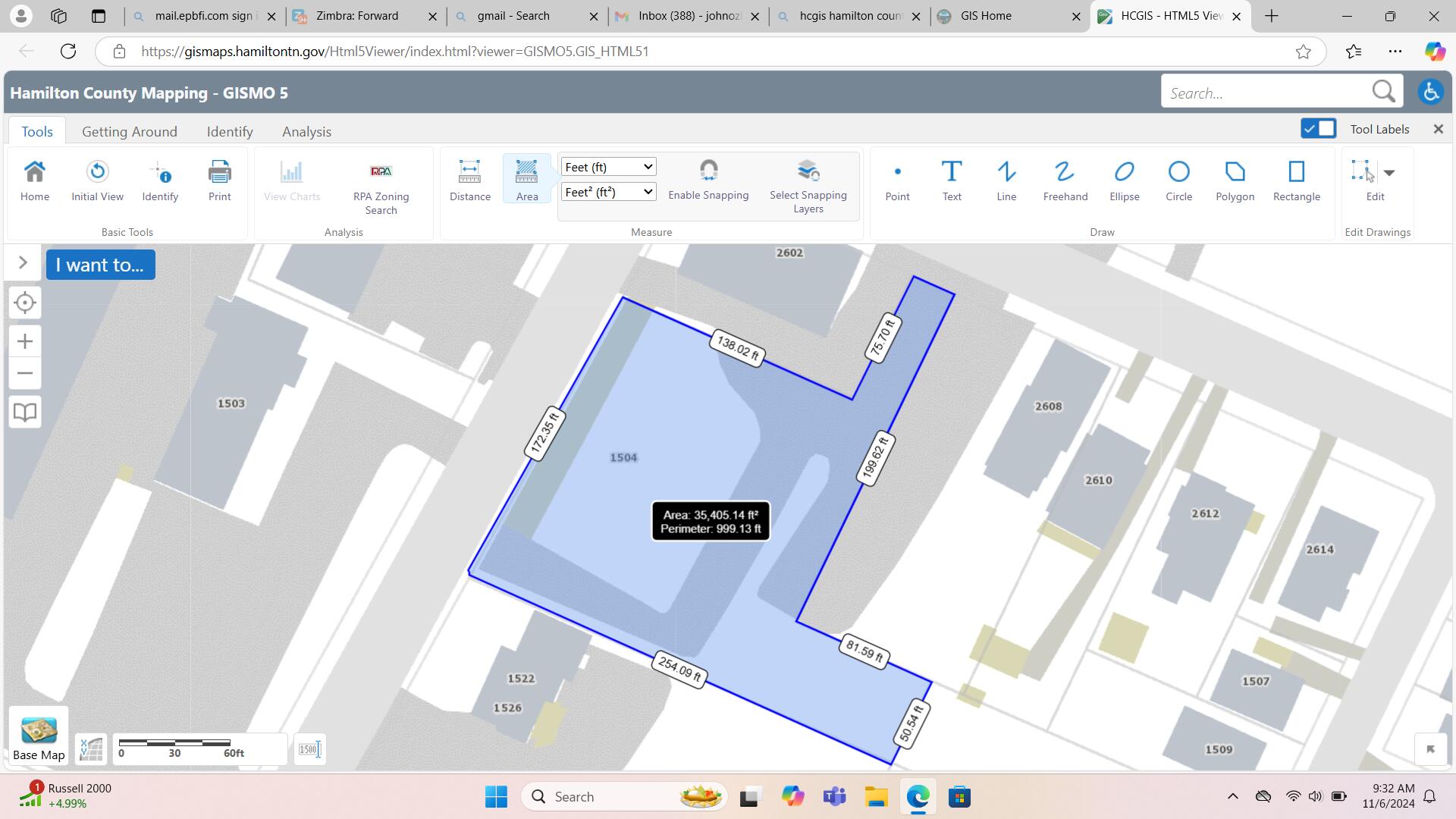Open the feet unit dropdown
1456x819 pixels.
(x=607, y=166)
